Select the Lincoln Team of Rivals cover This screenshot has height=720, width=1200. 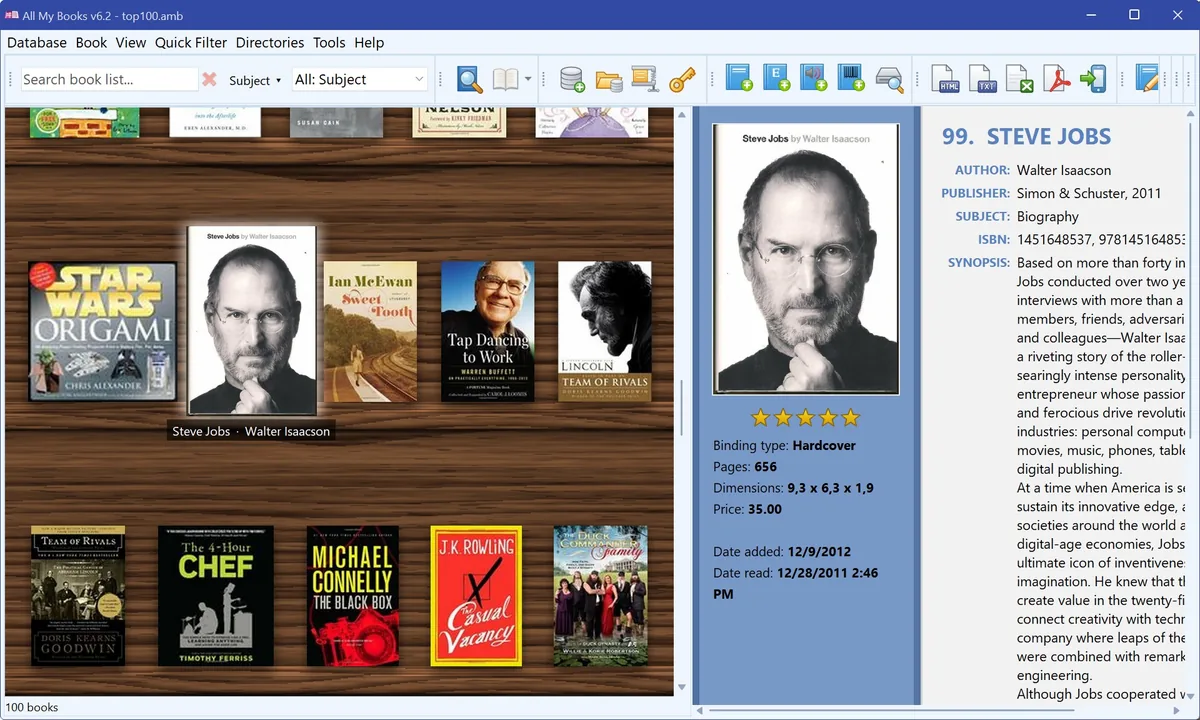point(605,332)
